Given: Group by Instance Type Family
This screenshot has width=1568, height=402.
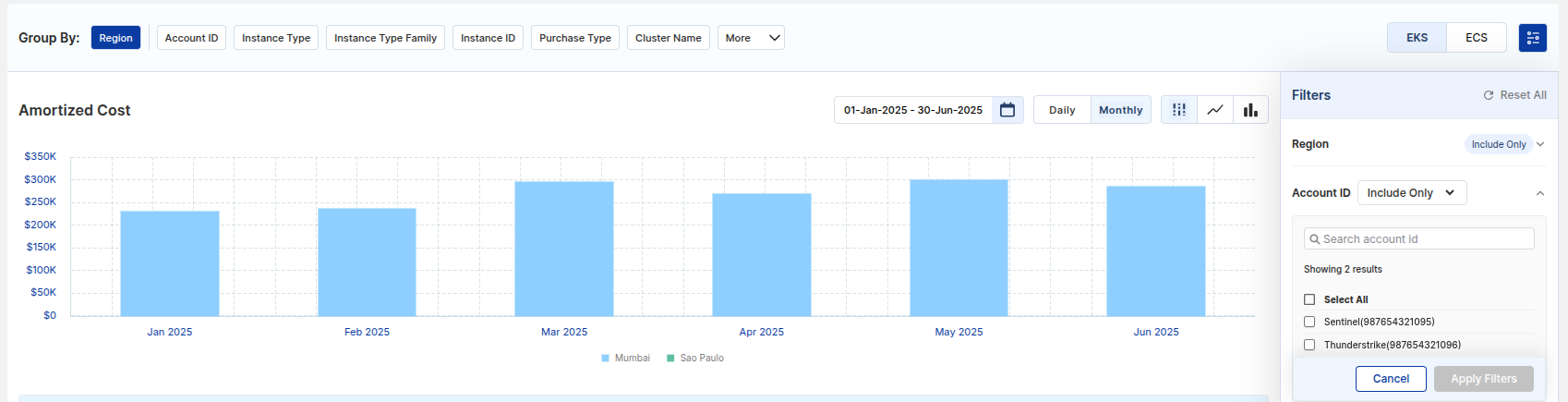Looking at the screenshot, I should (x=385, y=38).
